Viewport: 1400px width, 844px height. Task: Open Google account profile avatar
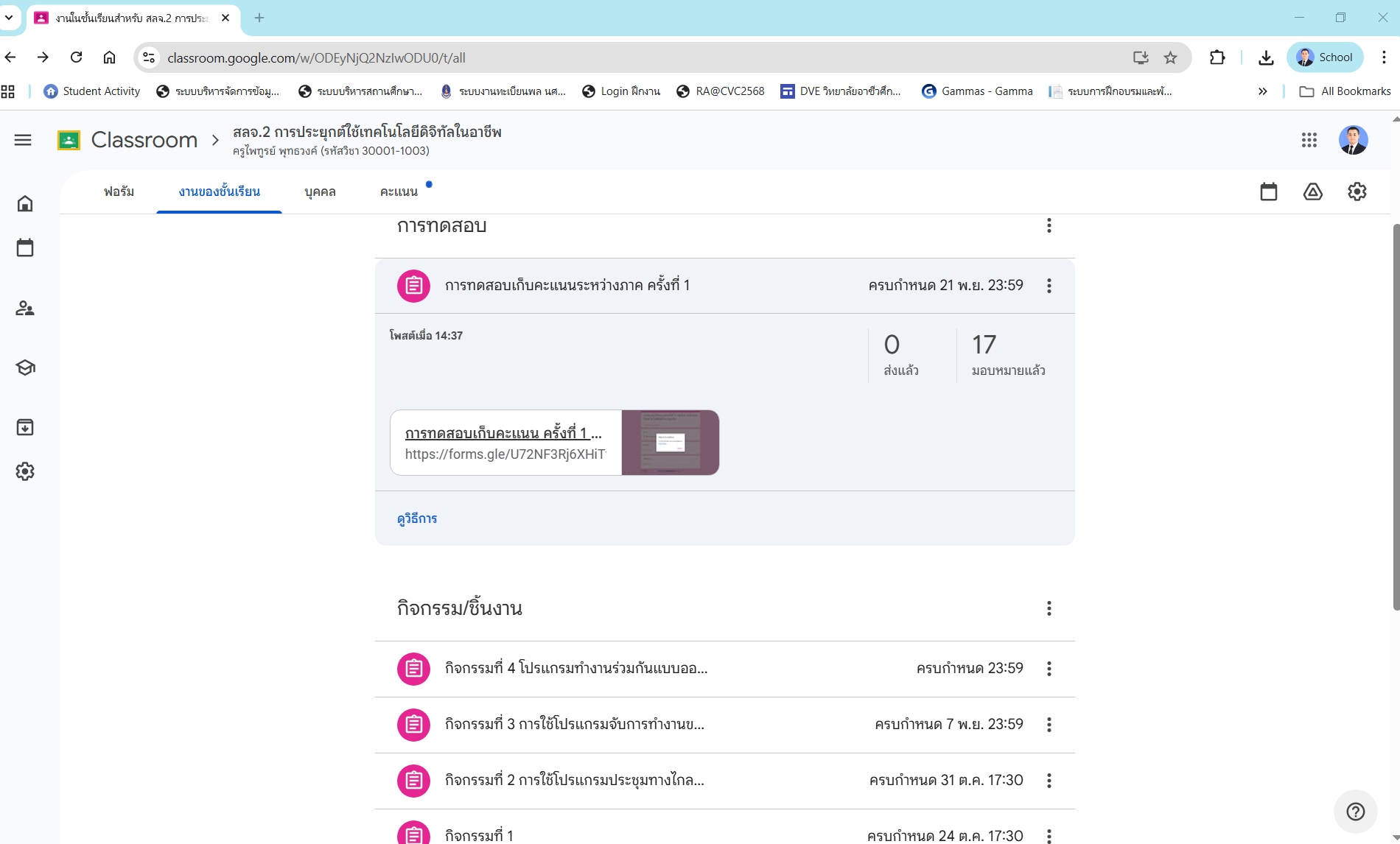click(1353, 140)
